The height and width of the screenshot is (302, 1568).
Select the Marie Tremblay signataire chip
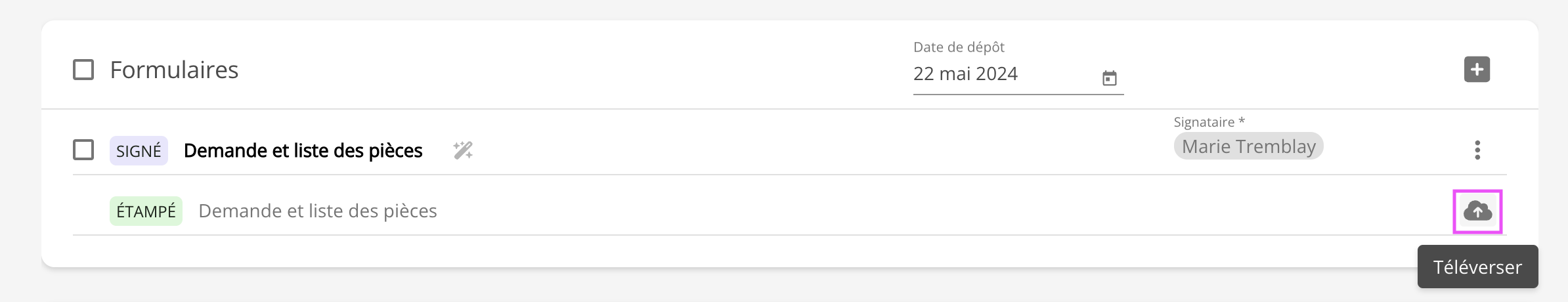pyautogui.click(x=1248, y=146)
